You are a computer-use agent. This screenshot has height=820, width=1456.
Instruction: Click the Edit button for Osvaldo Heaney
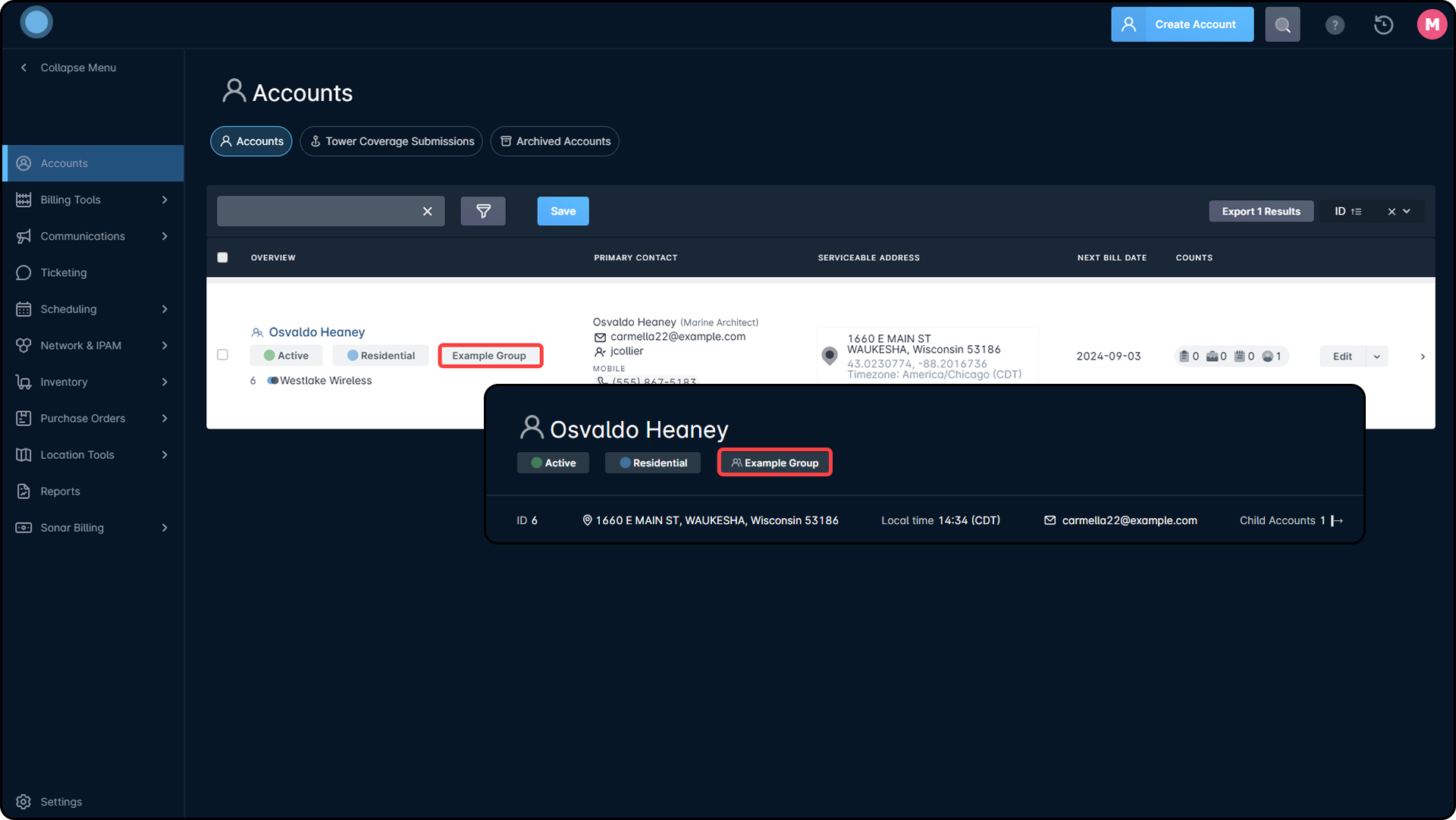(1342, 356)
